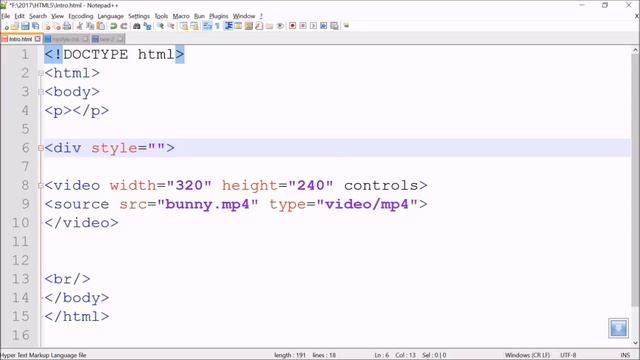Collapse the video fold on line 8
This screenshot has width=640, height=360.
coord(41,186)
